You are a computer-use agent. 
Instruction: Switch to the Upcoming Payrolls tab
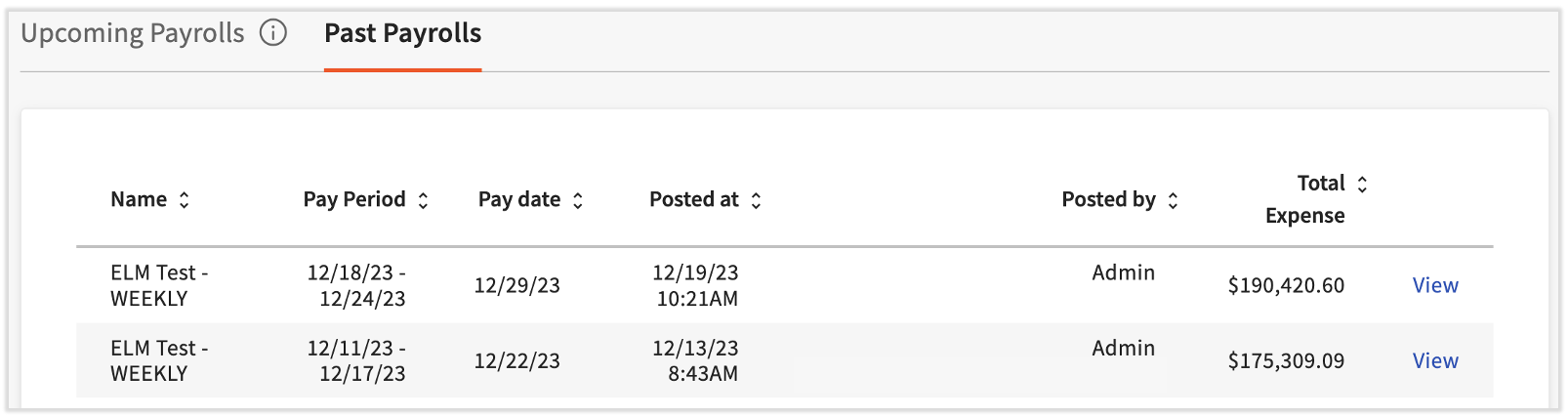click(133, 33)
